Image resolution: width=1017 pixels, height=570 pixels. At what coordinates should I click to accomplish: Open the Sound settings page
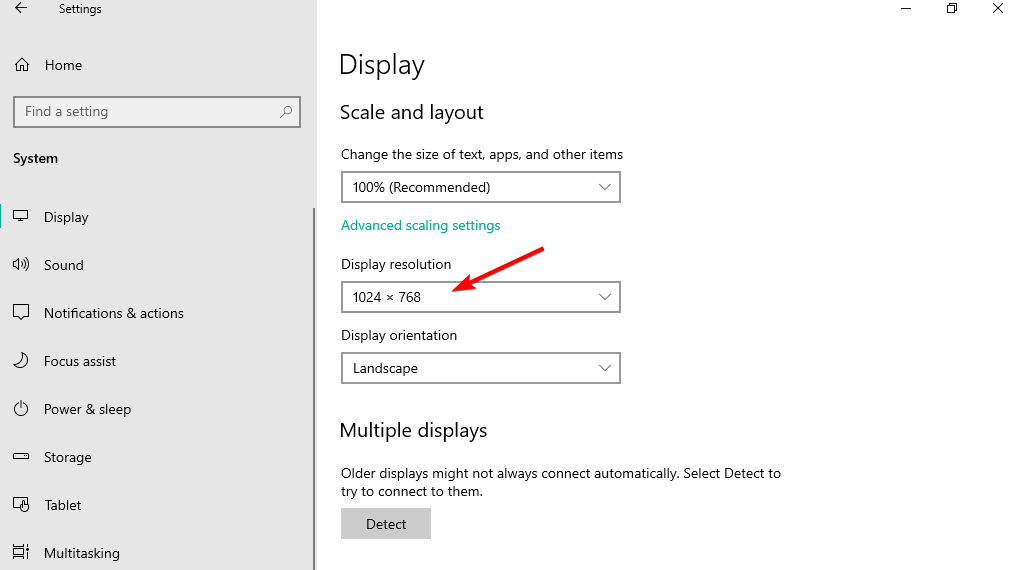tap(64, 265)
